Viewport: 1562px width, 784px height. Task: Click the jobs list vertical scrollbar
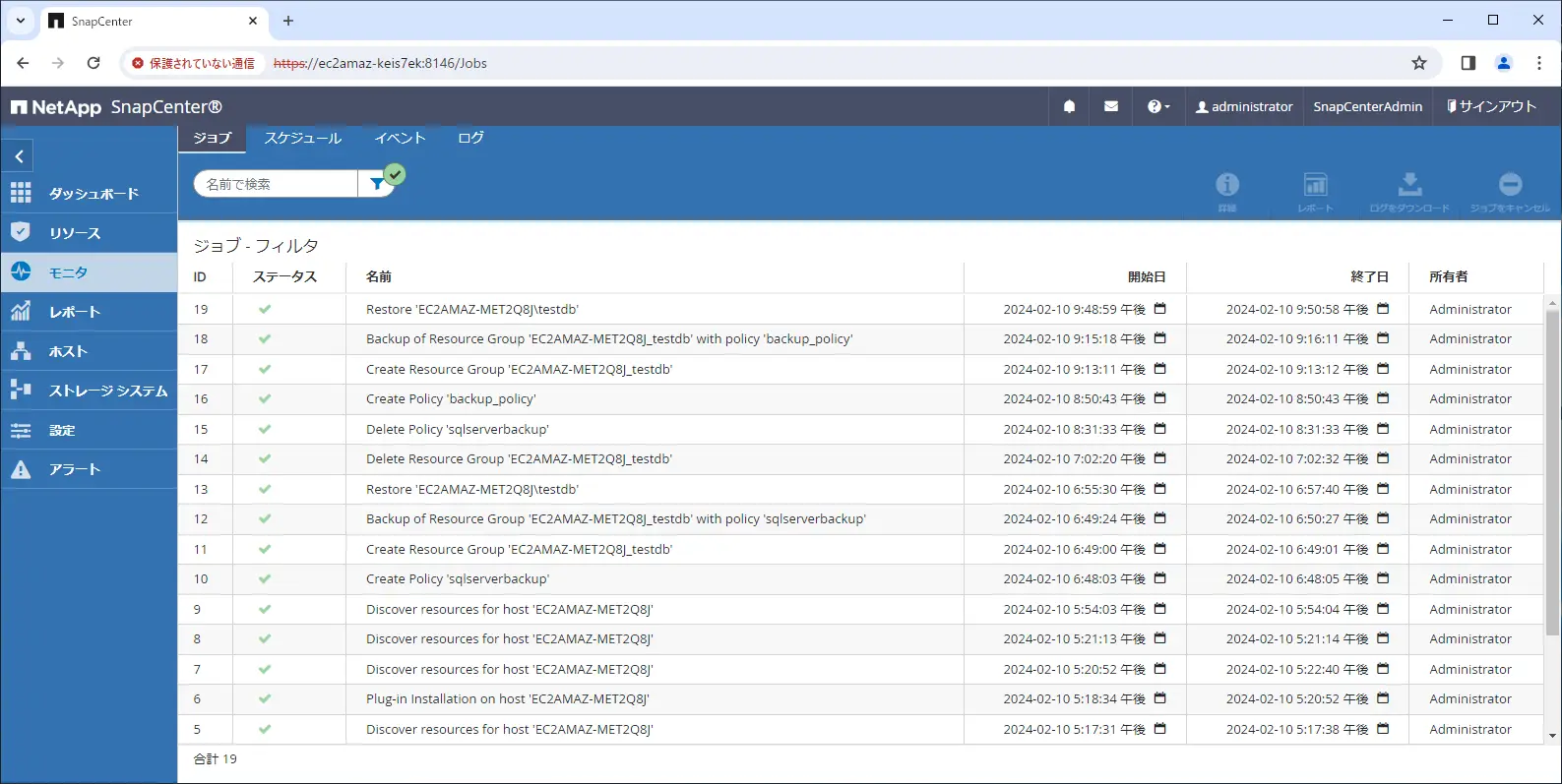pos(1552,472)
